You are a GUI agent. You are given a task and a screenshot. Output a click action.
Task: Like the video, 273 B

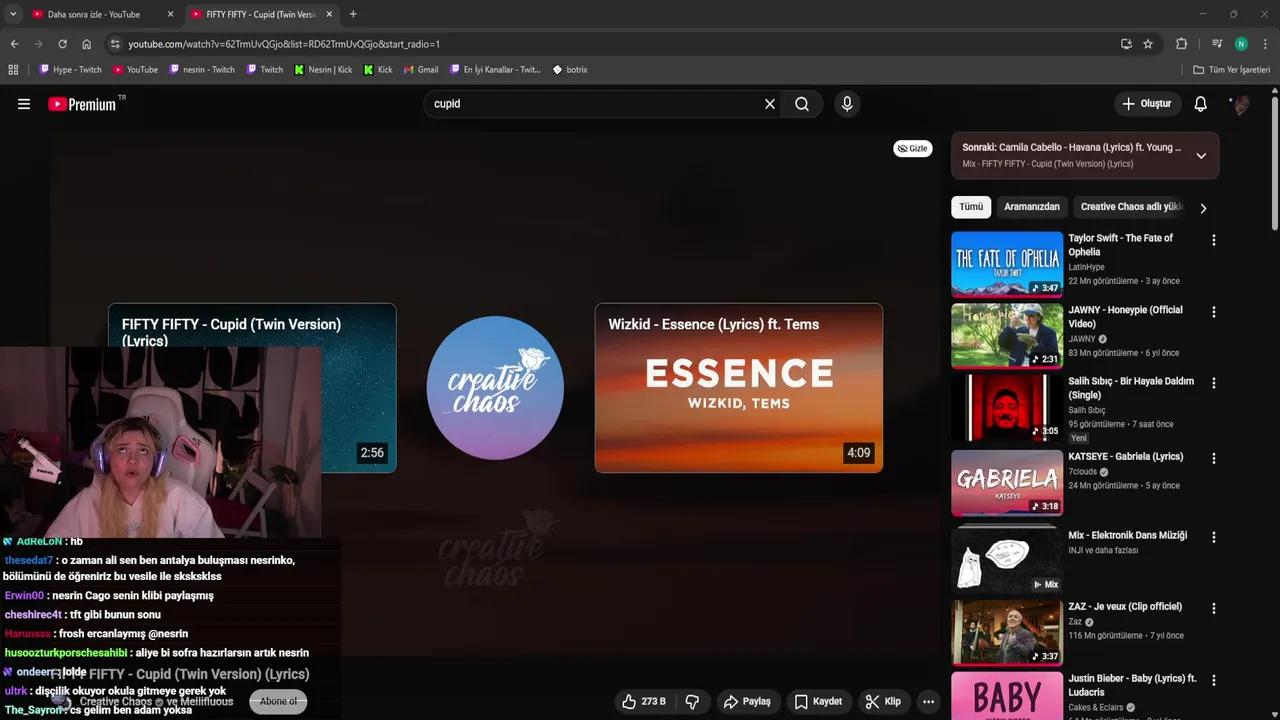coord(643,702)
